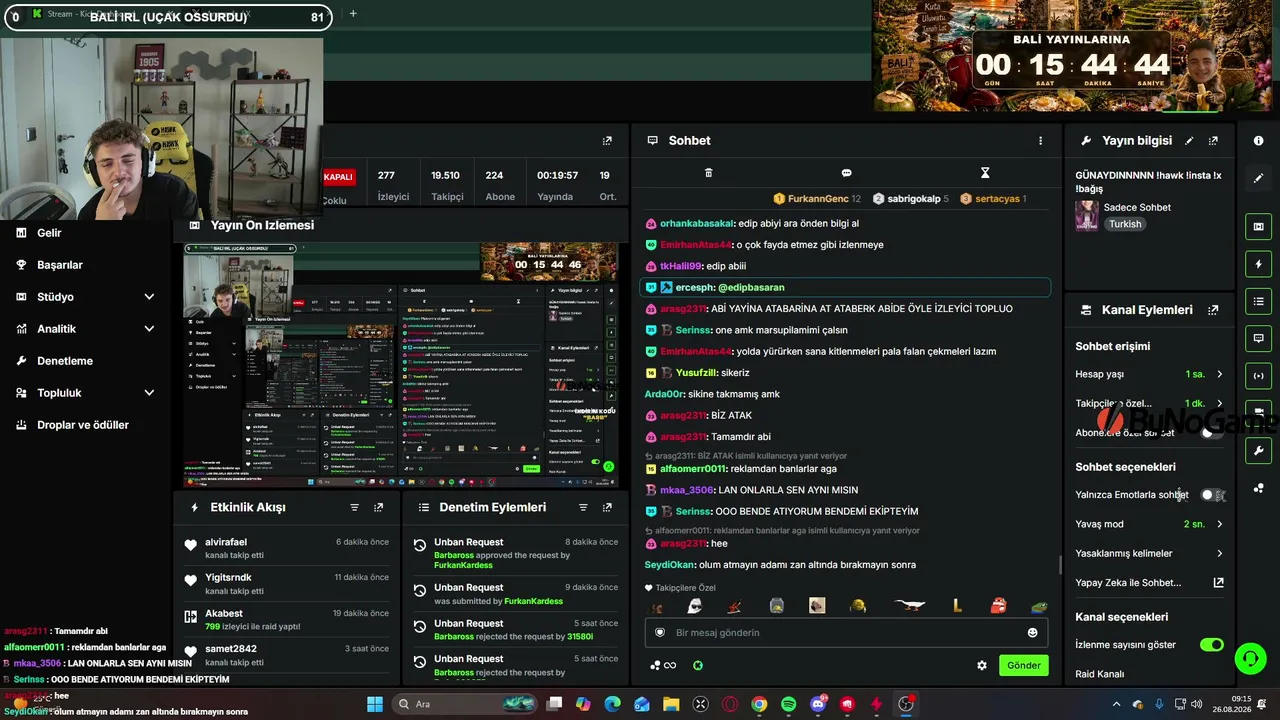Viewport: 1280px width, 720px height.
Task: Toggle the chat panel icon in the right rail
Action: click(1258, 338)
